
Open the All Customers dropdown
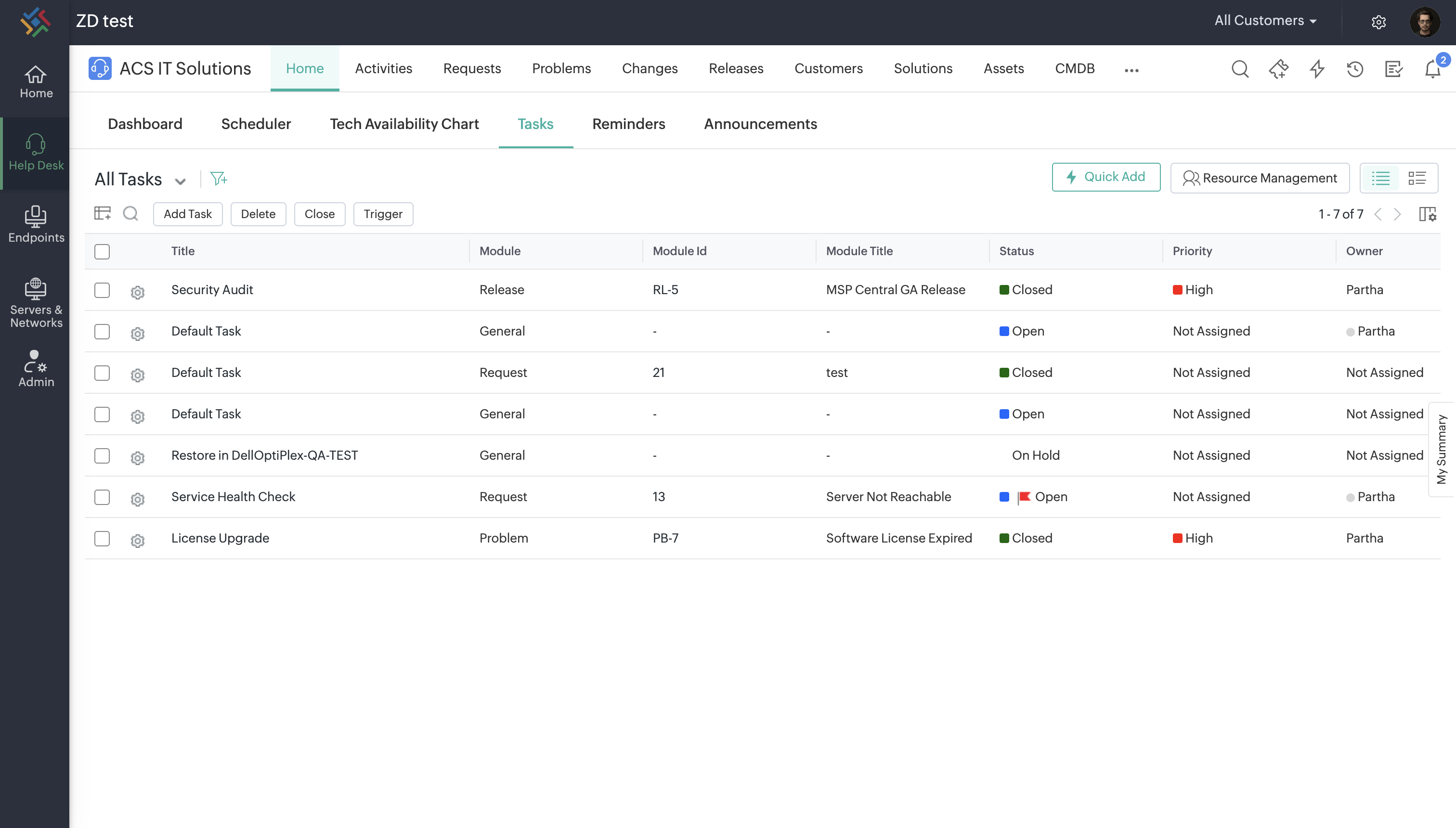coord(1265,21)
